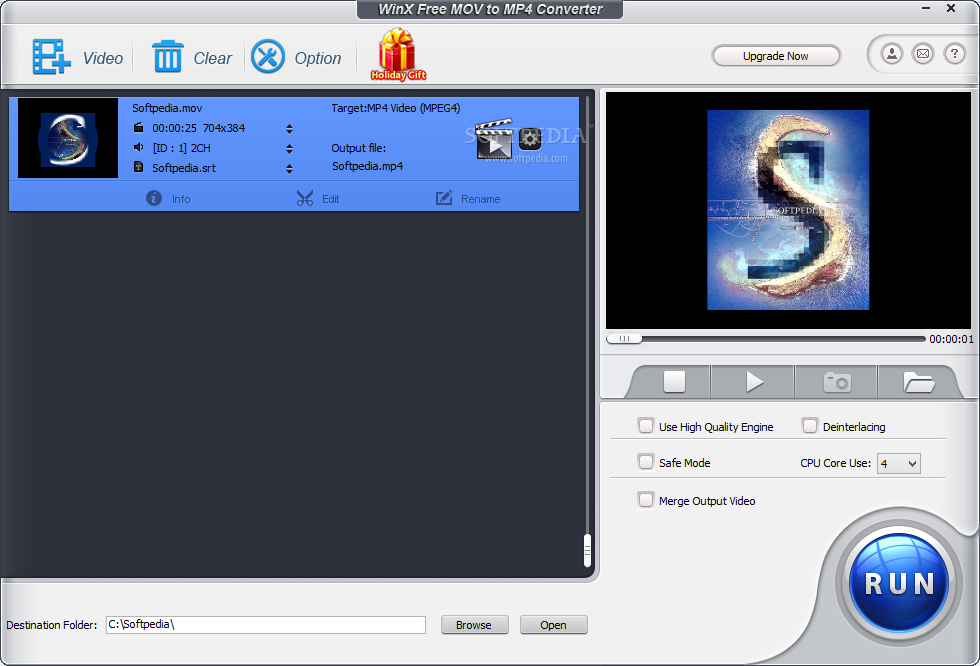This screenshot has width=980, height=666.
Task: Click the Info label in file row
Action: click(x=181, y=199)
